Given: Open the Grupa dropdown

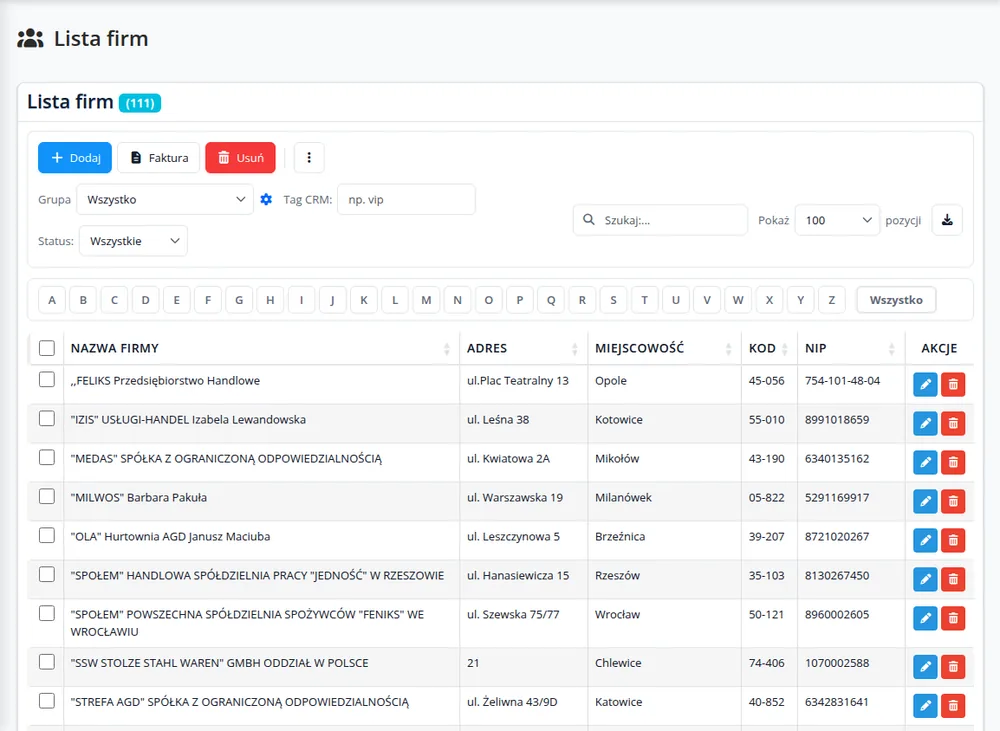Looking at the screenshot, I should pyautogui.click(x=165, y=200).
